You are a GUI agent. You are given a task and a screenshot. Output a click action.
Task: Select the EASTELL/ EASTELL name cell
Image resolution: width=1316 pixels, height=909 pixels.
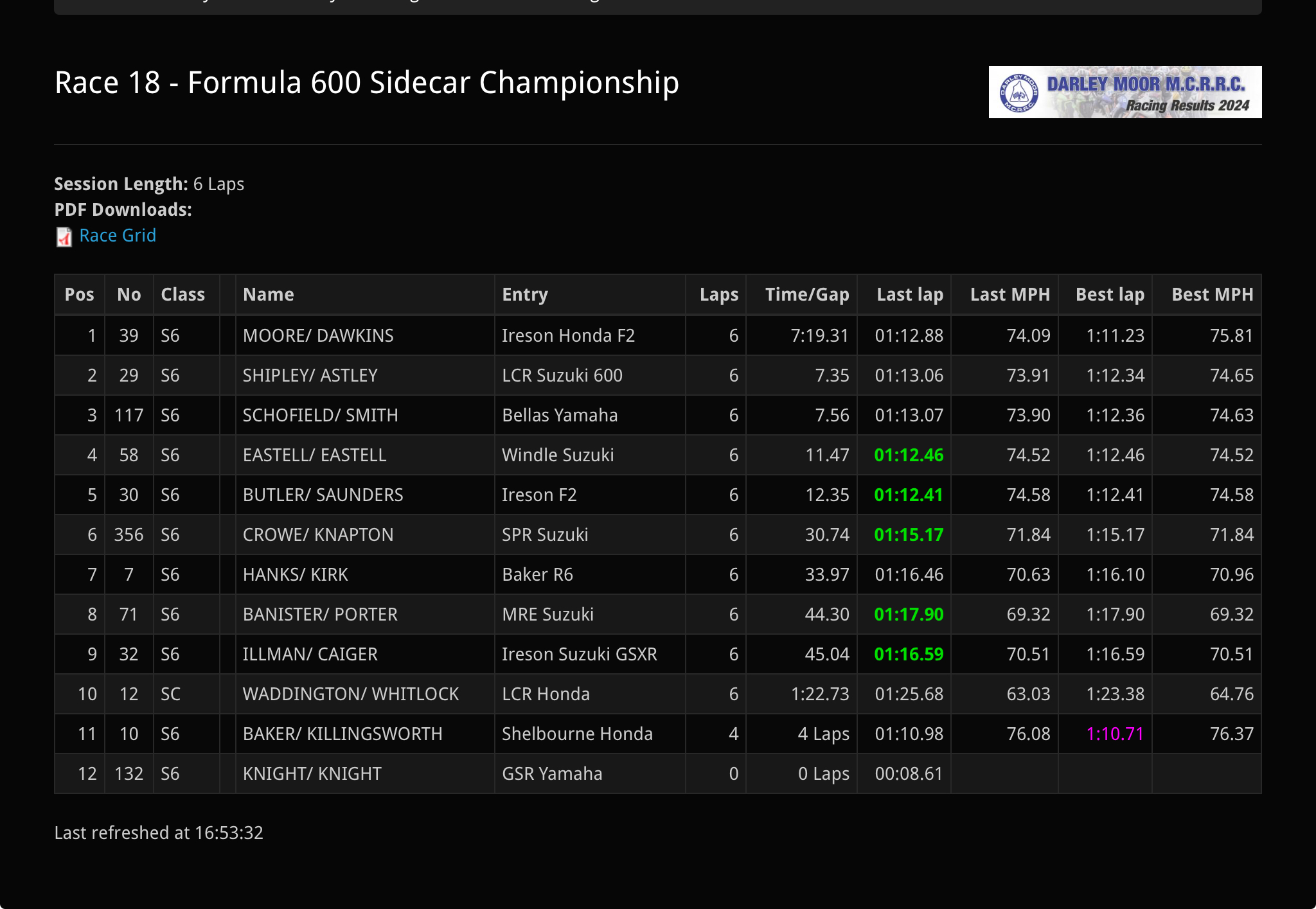tap(365, 455)
